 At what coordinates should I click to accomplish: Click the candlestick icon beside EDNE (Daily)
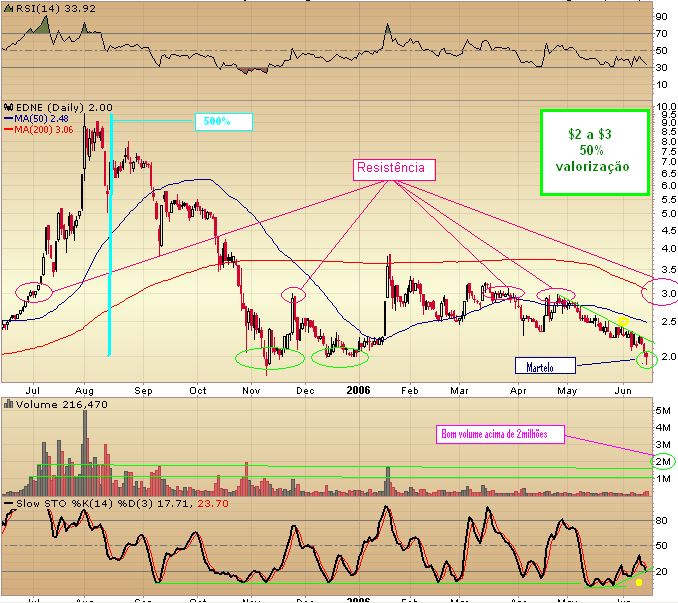pos(8,107)
